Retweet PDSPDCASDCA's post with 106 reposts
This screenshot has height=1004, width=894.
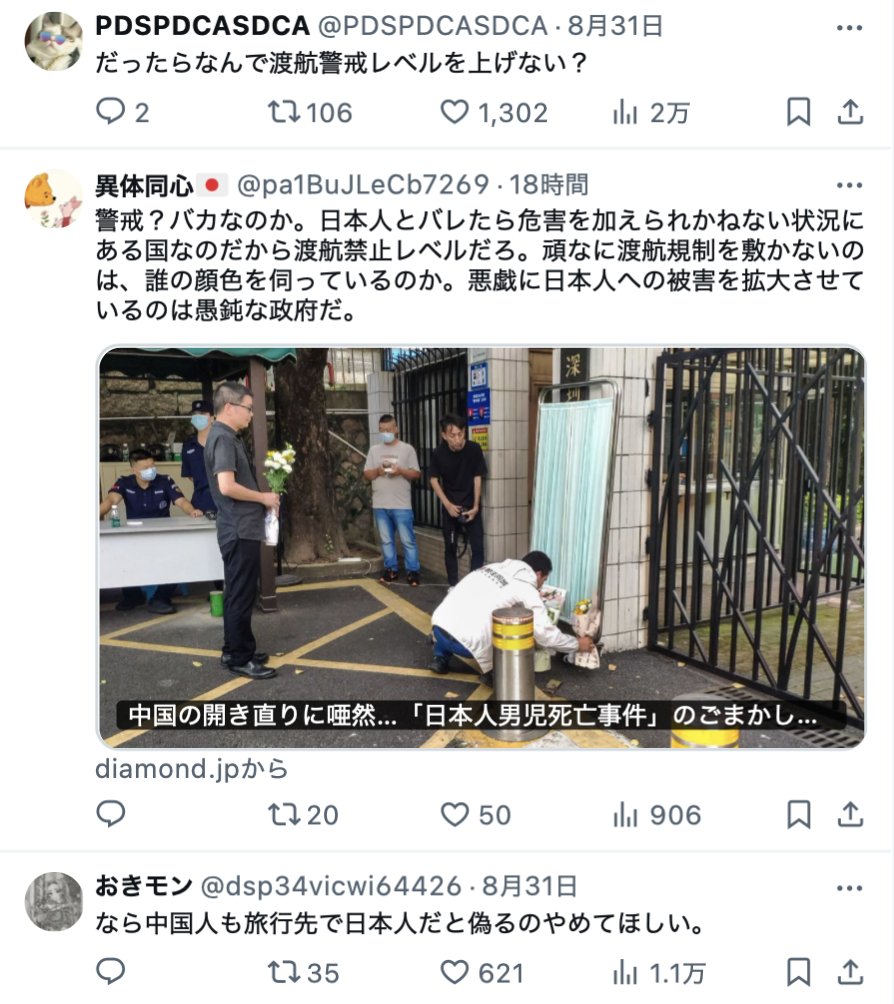point(284,112)
